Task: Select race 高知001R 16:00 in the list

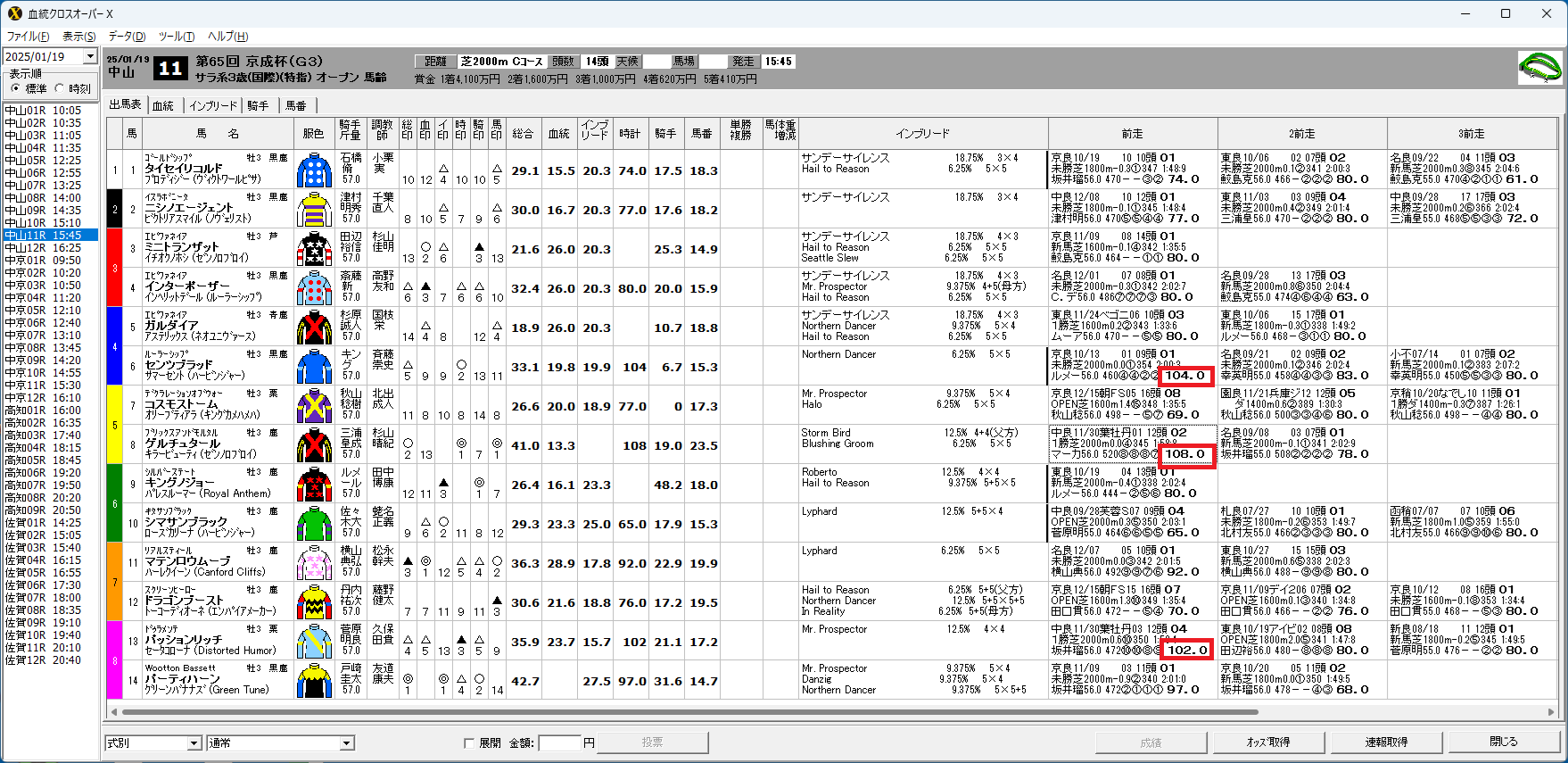Action: click(x=50, y=411)
